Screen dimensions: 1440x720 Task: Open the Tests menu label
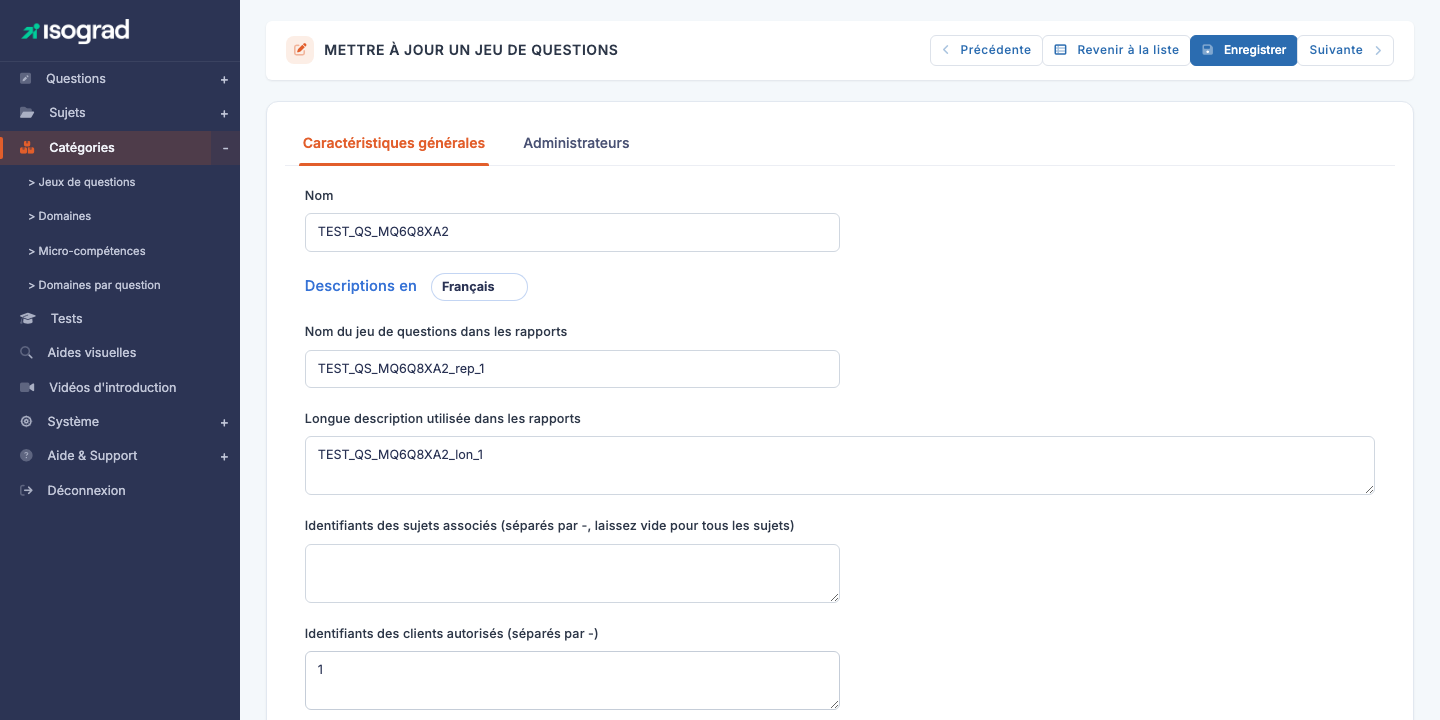[67, 318]
